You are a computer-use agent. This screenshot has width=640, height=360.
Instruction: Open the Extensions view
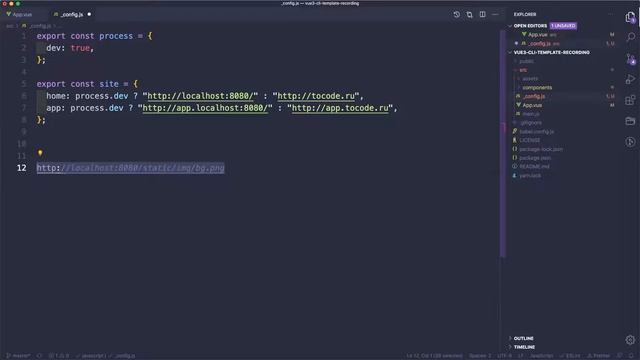click(630, 100)
